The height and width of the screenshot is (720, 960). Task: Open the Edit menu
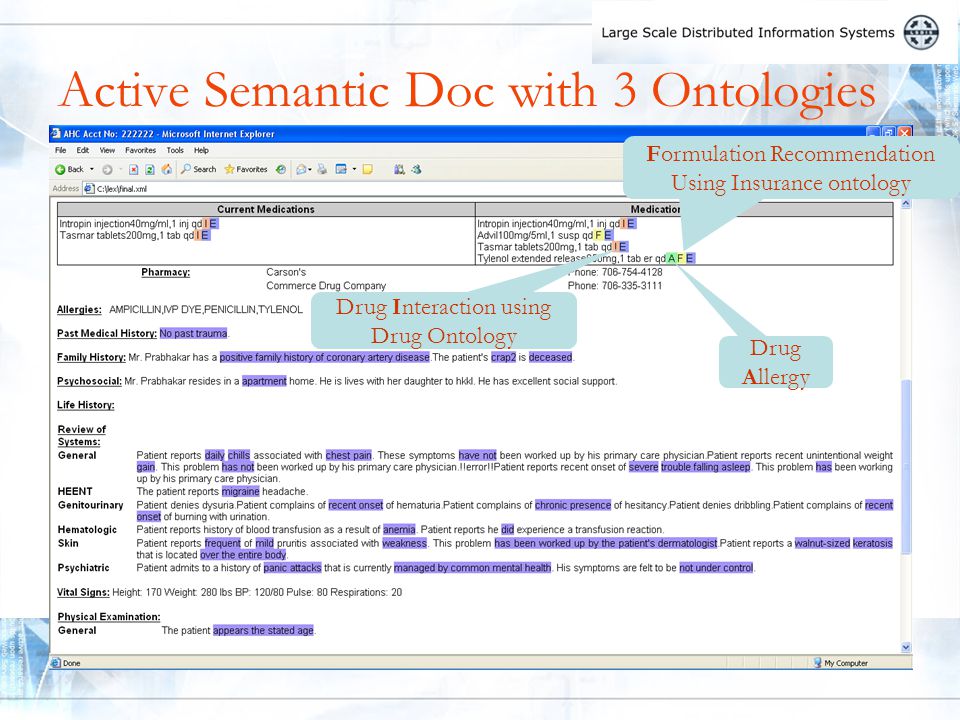(x=83, y=150)
